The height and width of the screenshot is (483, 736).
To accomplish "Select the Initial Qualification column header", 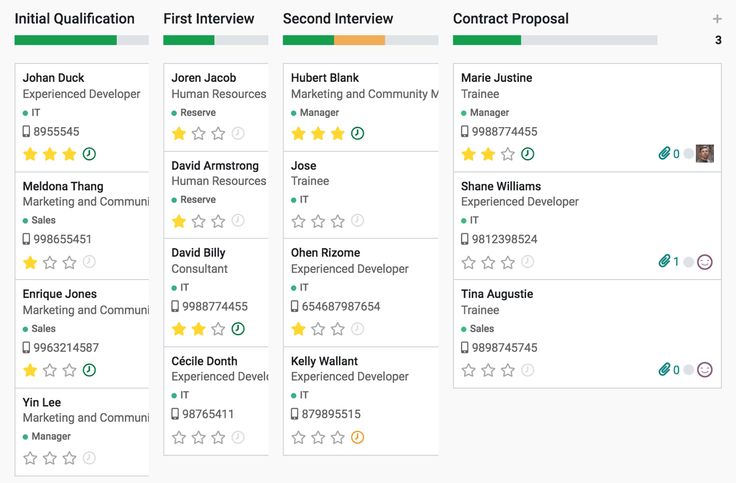I will click(74, 19).
